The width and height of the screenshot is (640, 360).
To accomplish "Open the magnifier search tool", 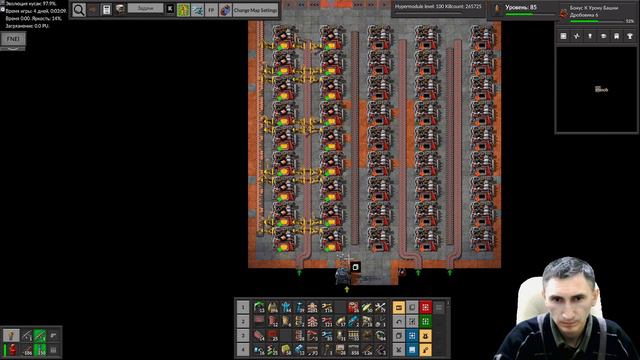I will click(x=79, y=10).
